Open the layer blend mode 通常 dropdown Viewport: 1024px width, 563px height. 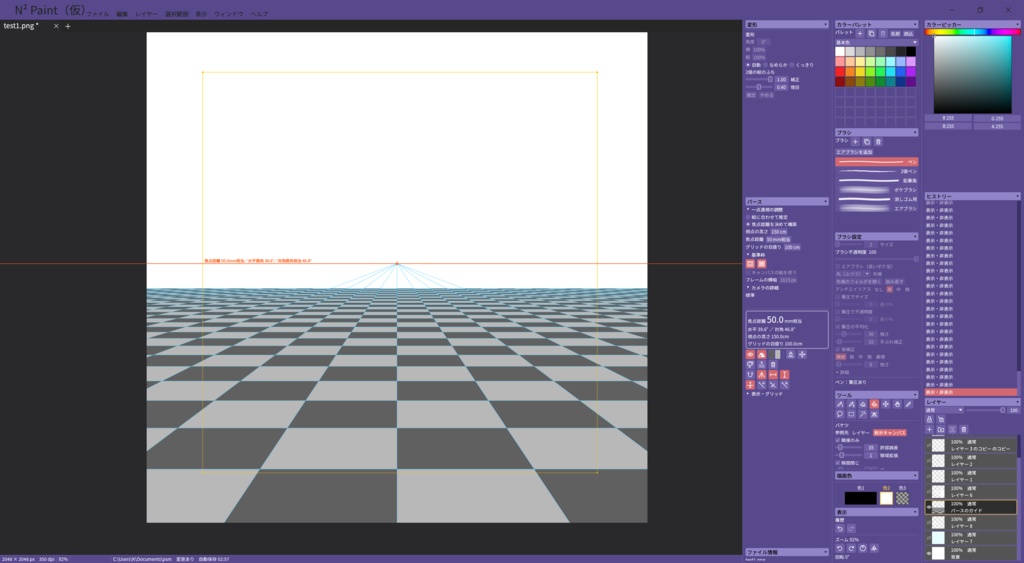pos(944,410)
